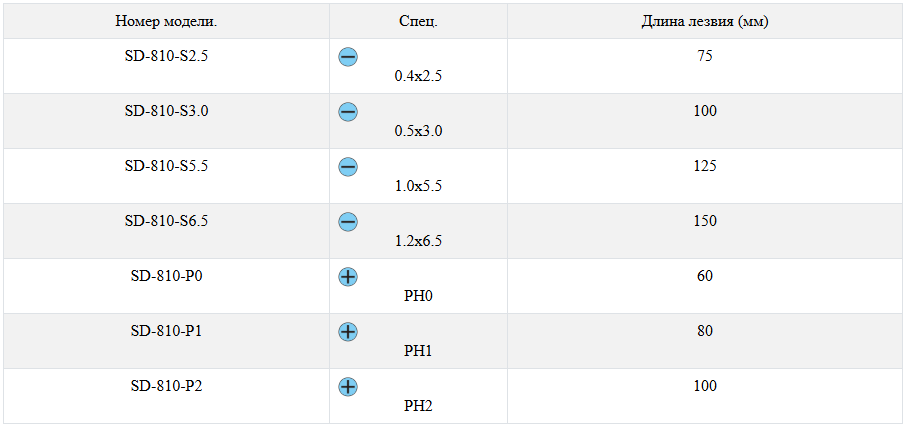Click the blade length value 60

[704, 276]
